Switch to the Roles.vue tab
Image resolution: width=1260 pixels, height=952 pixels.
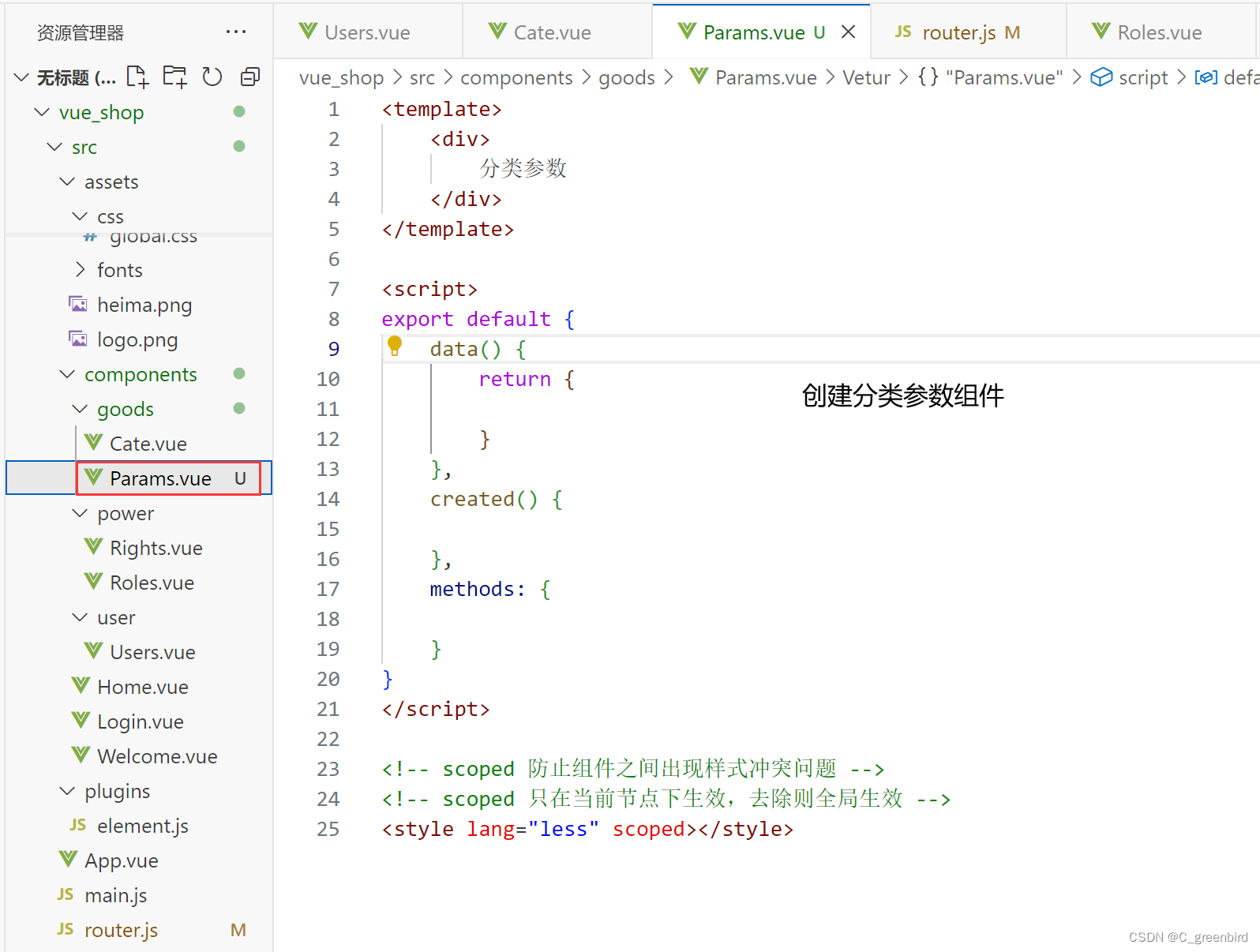pyautogui.click(x=1159, y=32)
